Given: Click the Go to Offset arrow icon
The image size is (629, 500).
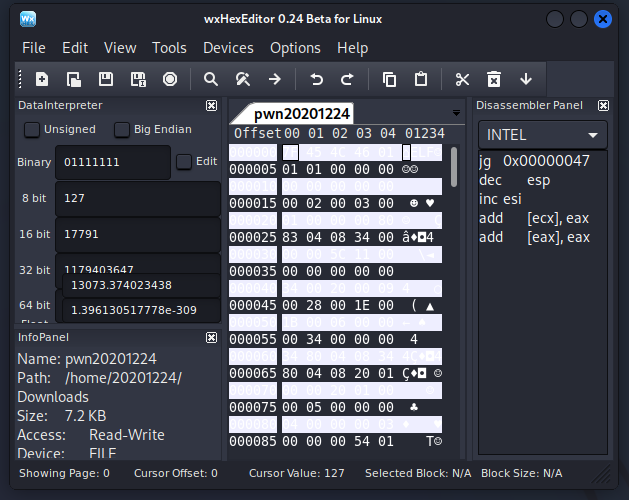Looking at the screenshot, I should point(274,79).
